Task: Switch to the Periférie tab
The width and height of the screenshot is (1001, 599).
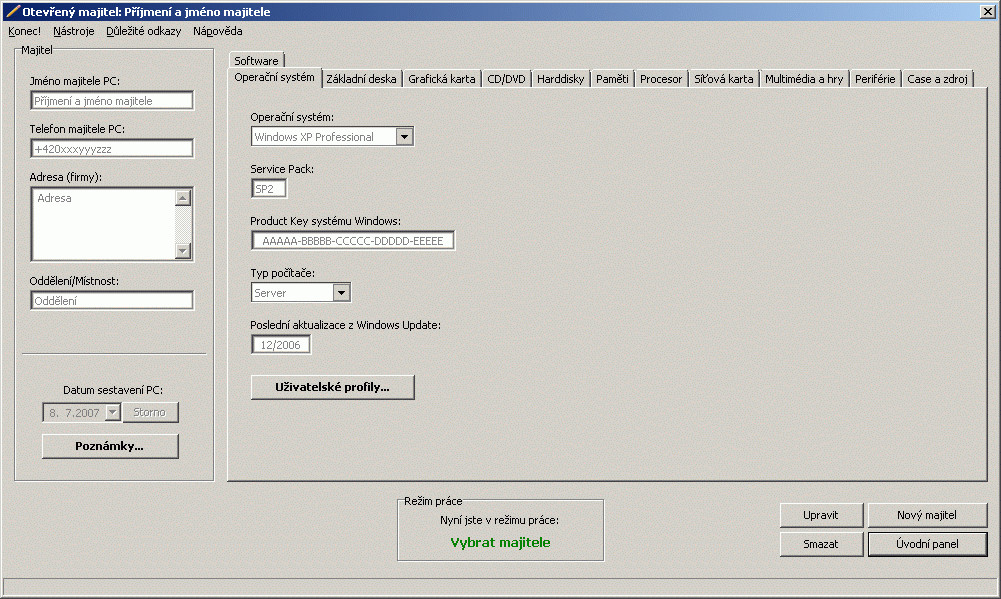Action: (875, 79)
